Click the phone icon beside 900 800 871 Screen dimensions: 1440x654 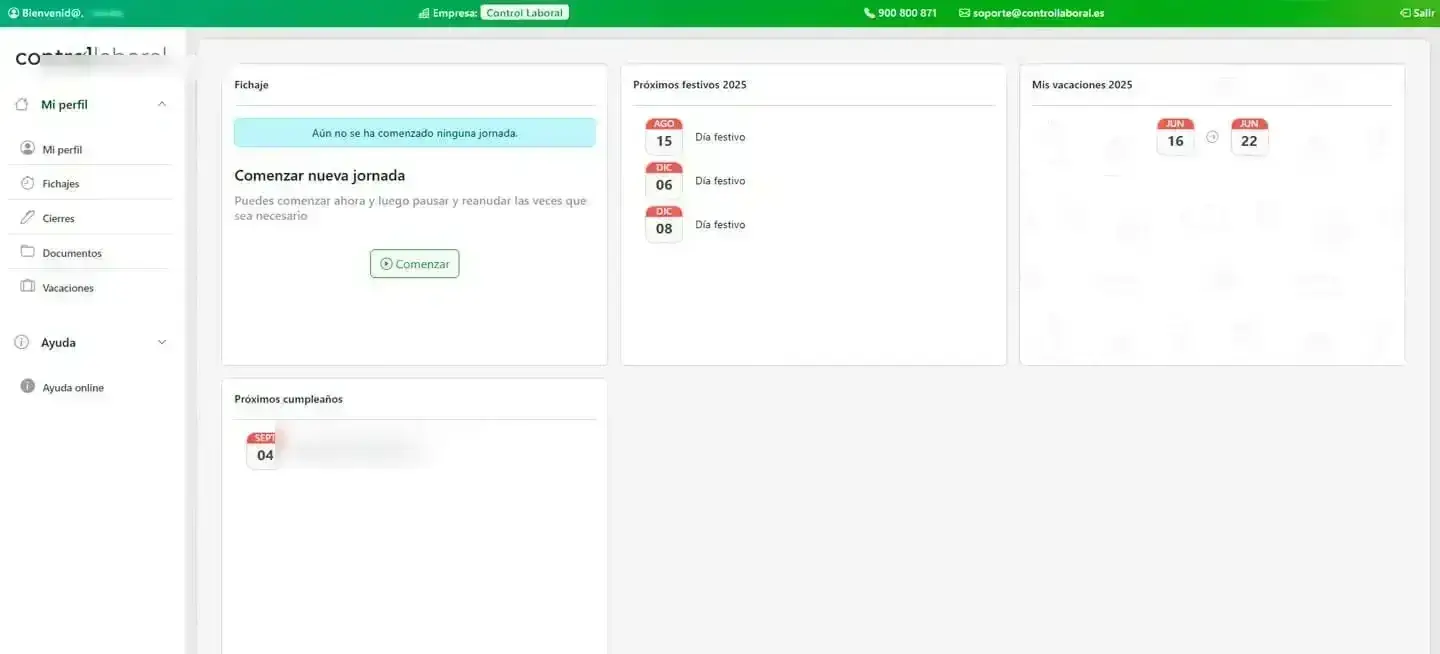pos(869,13)
